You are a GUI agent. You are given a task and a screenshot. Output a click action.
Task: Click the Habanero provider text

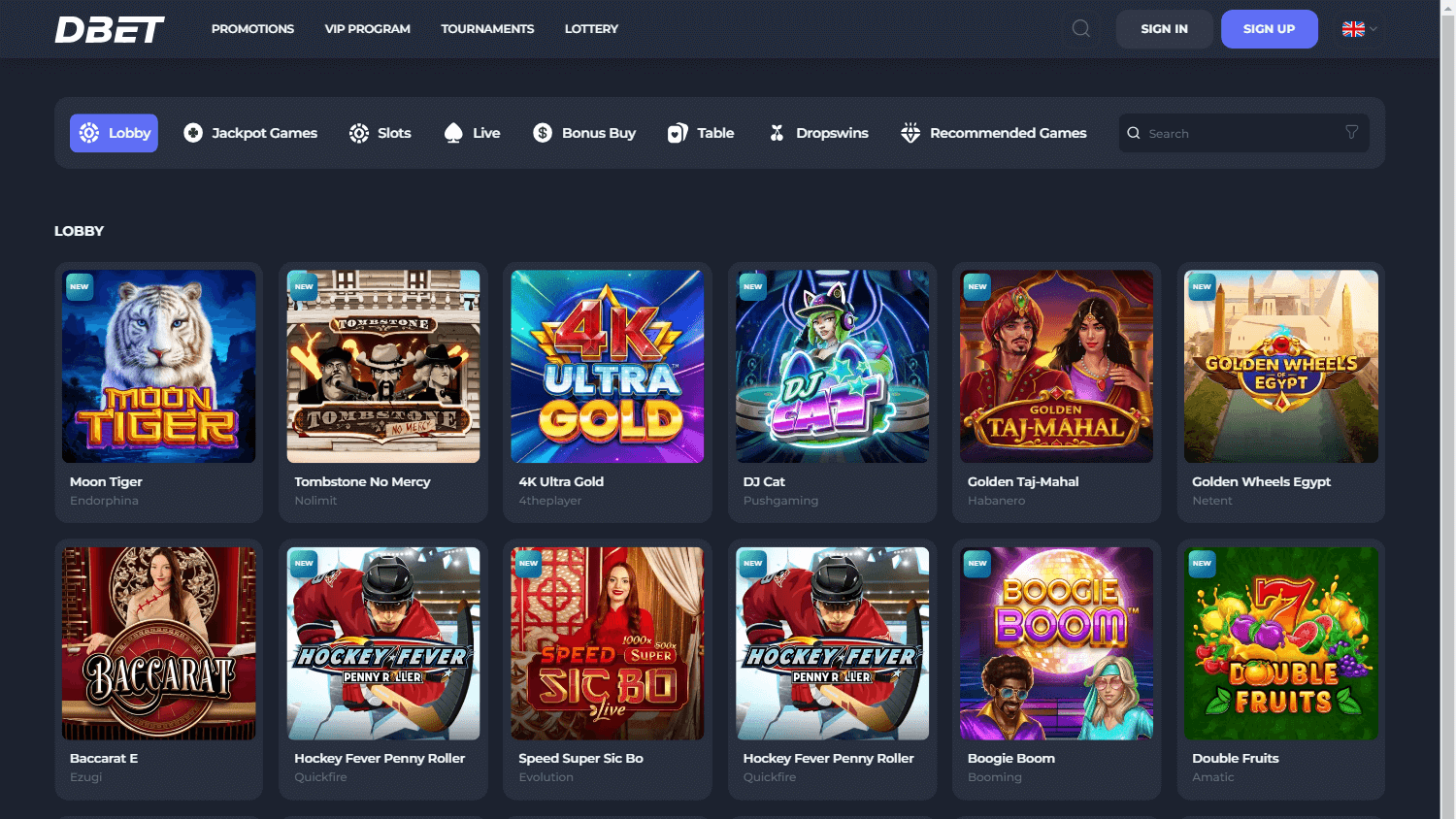click(x=996, y=501)
